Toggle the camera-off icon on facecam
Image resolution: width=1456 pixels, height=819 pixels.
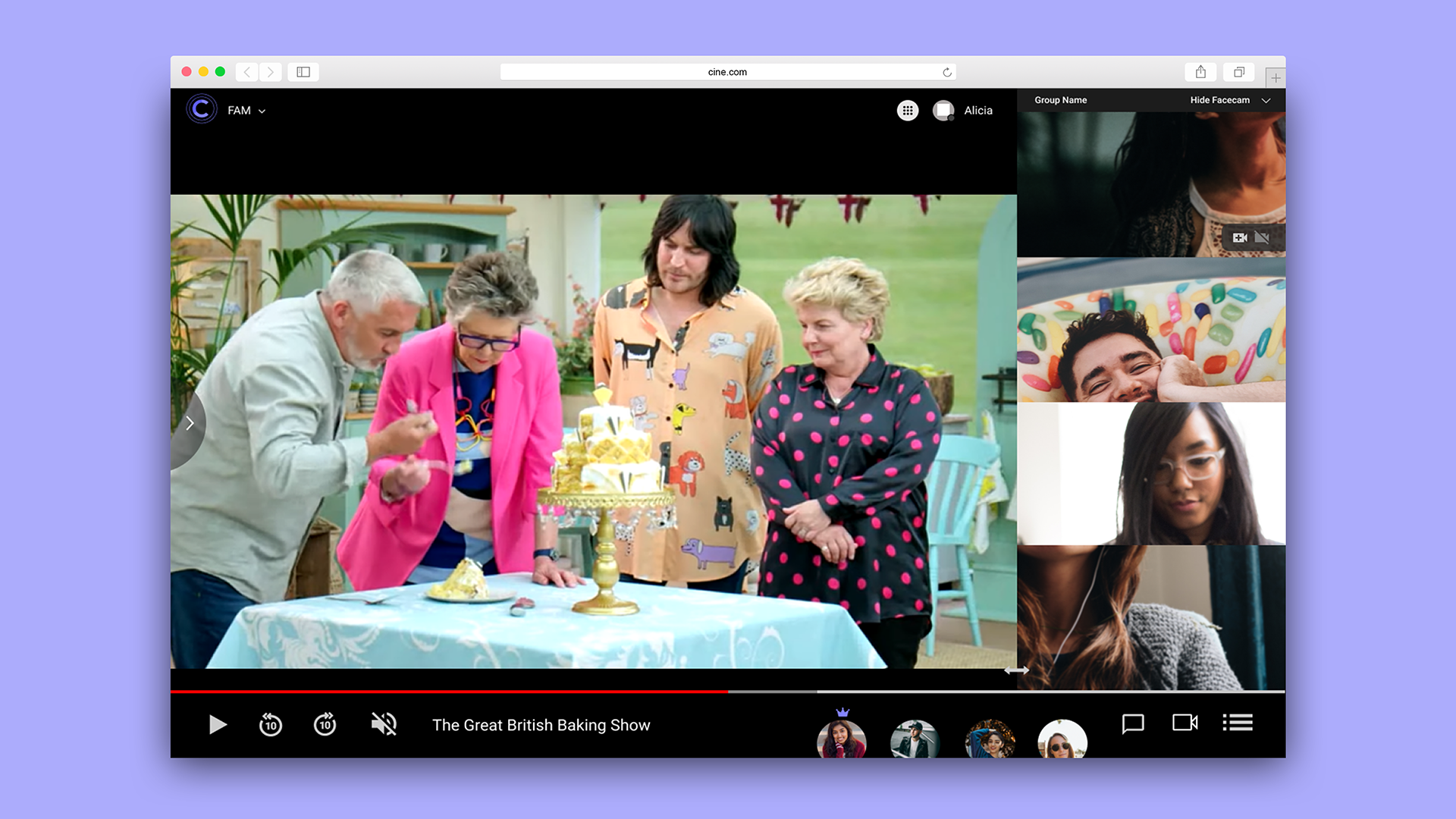tap(1262, 238)
